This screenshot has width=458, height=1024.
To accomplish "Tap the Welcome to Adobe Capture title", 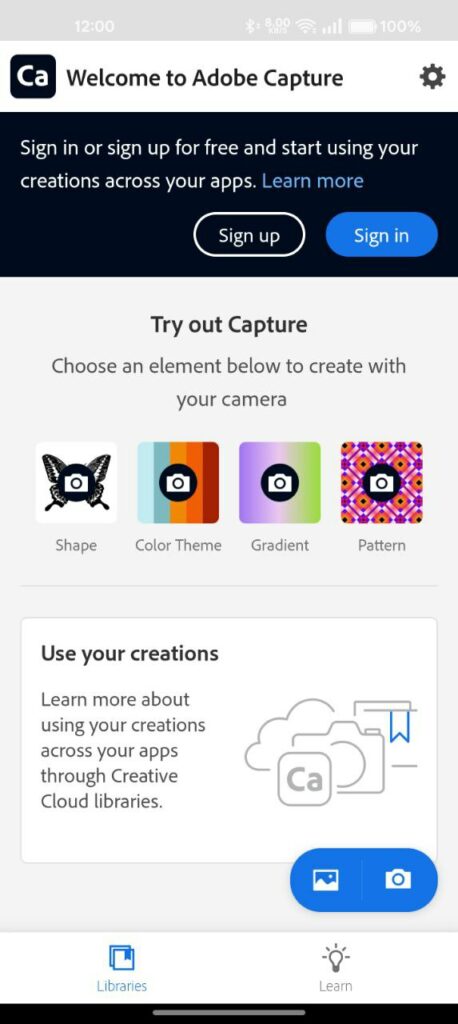I will point(204,78).
